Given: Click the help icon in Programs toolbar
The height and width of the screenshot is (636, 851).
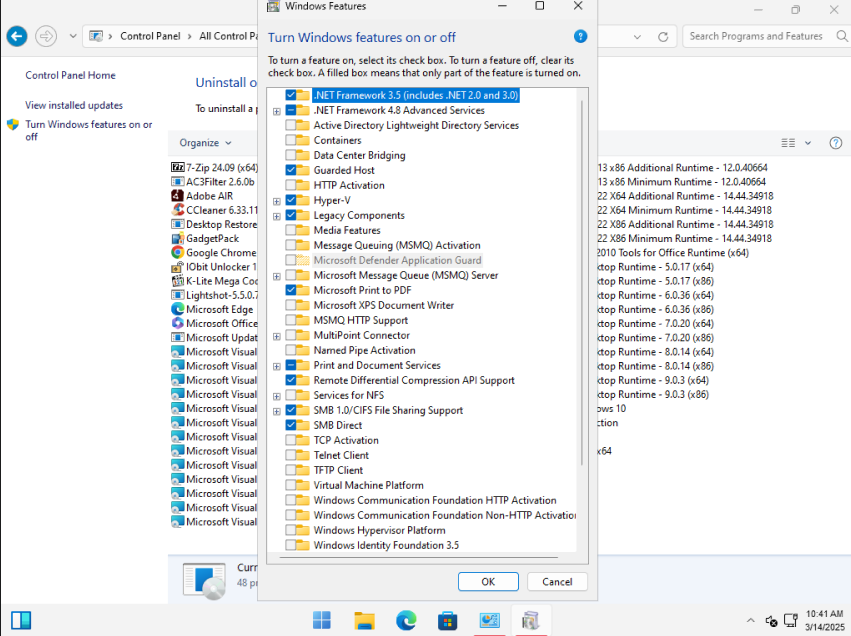Looking at the screenshot, I should (836, 143).
